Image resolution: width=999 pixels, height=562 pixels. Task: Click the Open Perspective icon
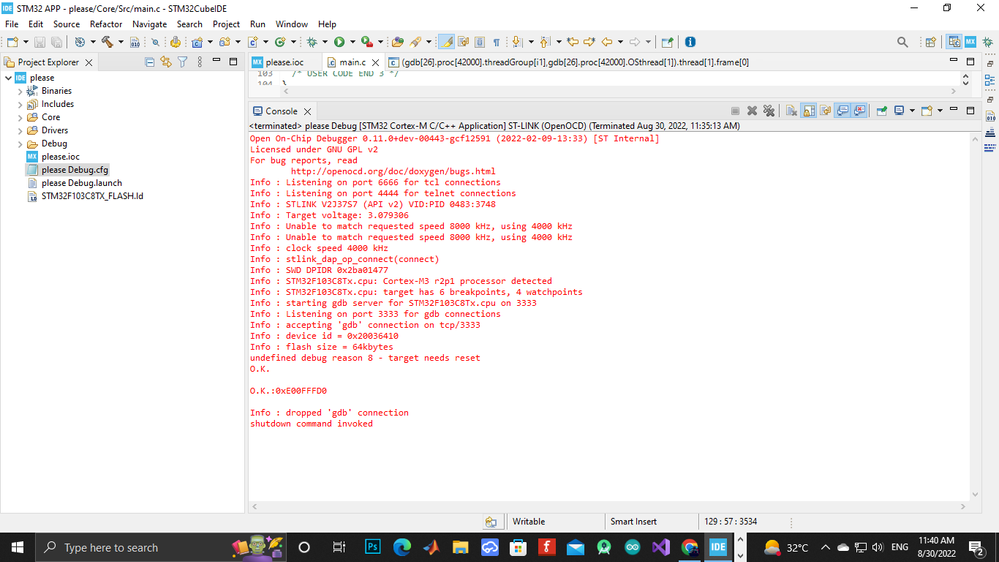(x=931, y=42)
